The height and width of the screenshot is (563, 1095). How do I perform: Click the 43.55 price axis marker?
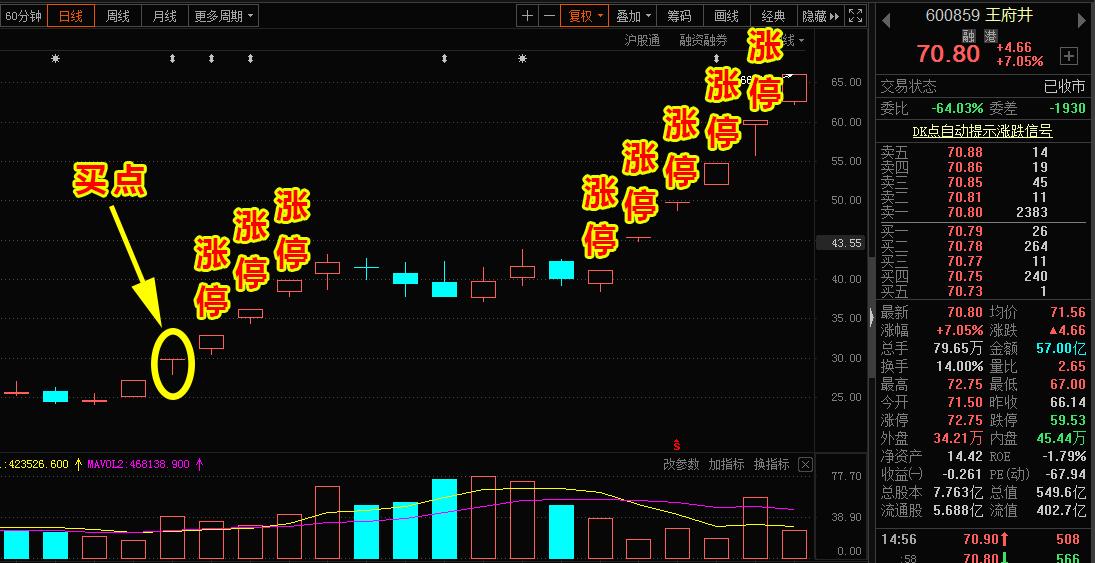pos(841,243)
